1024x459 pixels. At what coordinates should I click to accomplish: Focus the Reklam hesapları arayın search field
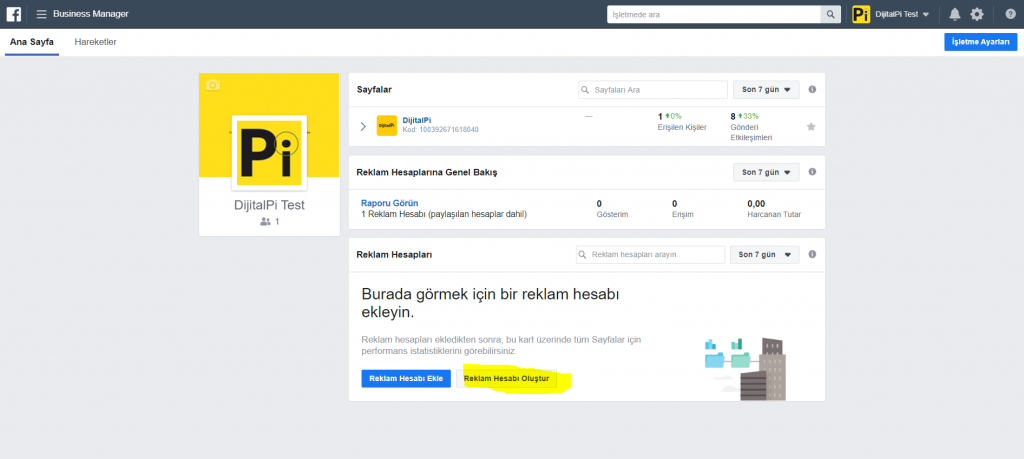pyautogui.click(x=650, y=255)
